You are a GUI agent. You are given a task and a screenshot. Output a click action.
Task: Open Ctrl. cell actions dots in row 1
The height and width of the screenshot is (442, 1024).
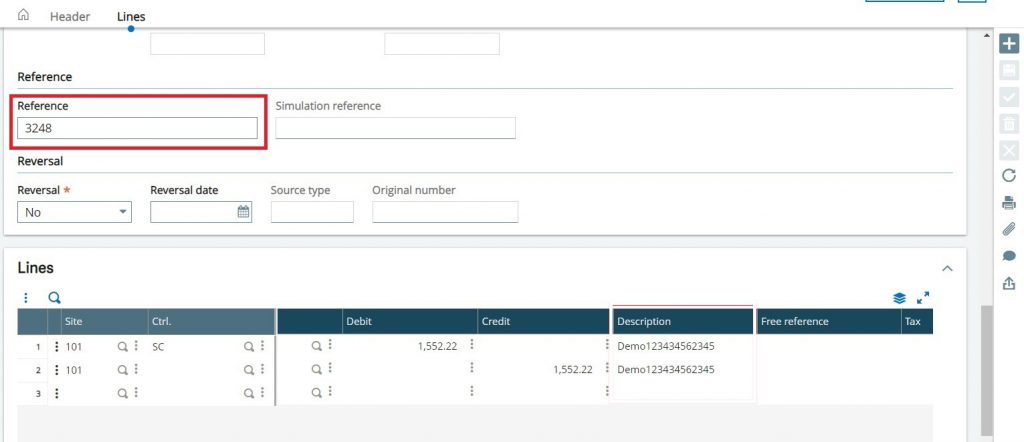[262, 346]
